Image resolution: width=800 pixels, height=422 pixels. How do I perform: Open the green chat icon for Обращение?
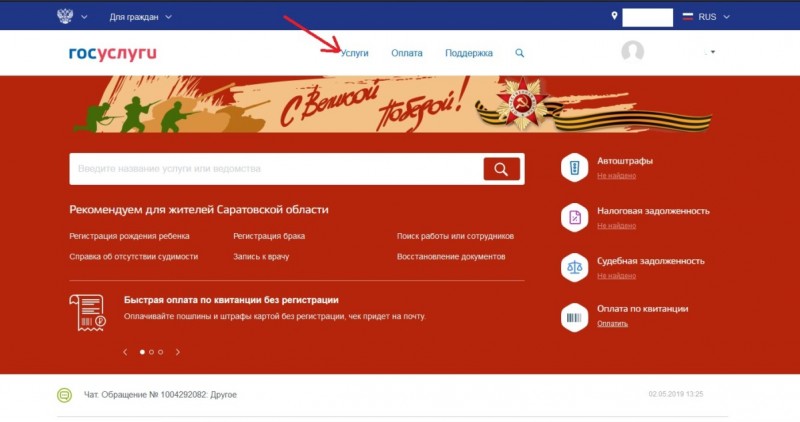64,395
